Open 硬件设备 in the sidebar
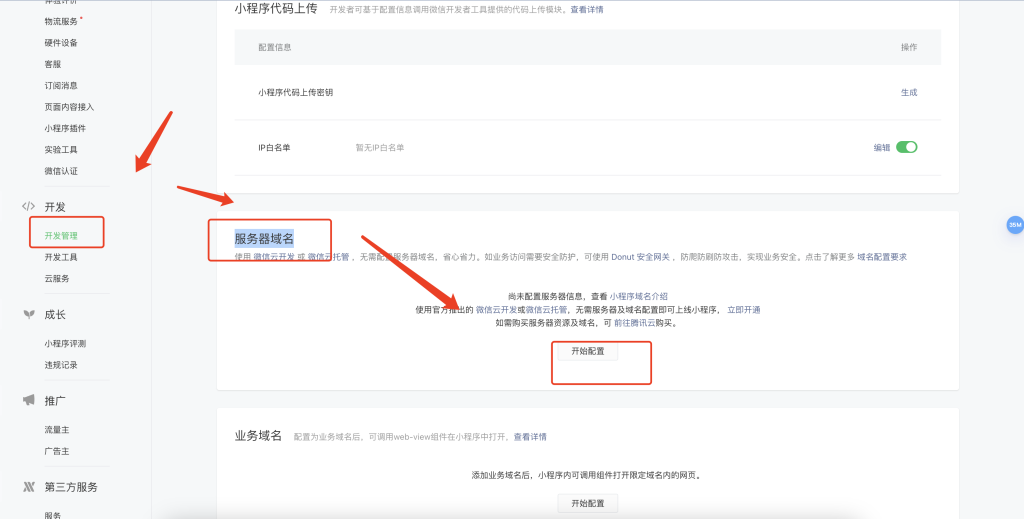This screenshot has height=519, width=1024. pyautogui.click(x=61, y=43)
